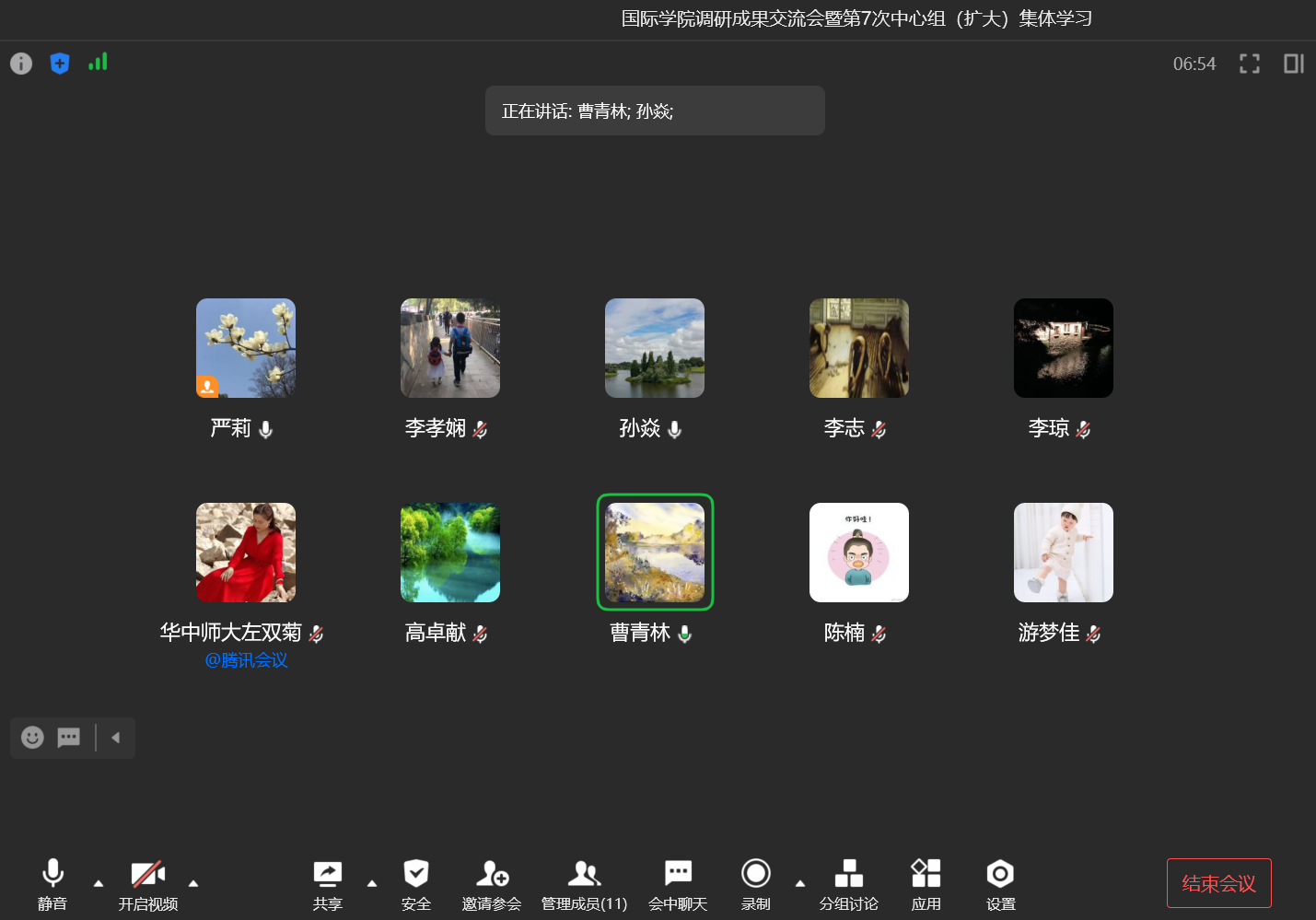The height and width of the screenshot is (920, 1316).
Task: Open Invite participants (邀请参会)
Action: click(x=492, y=884)
